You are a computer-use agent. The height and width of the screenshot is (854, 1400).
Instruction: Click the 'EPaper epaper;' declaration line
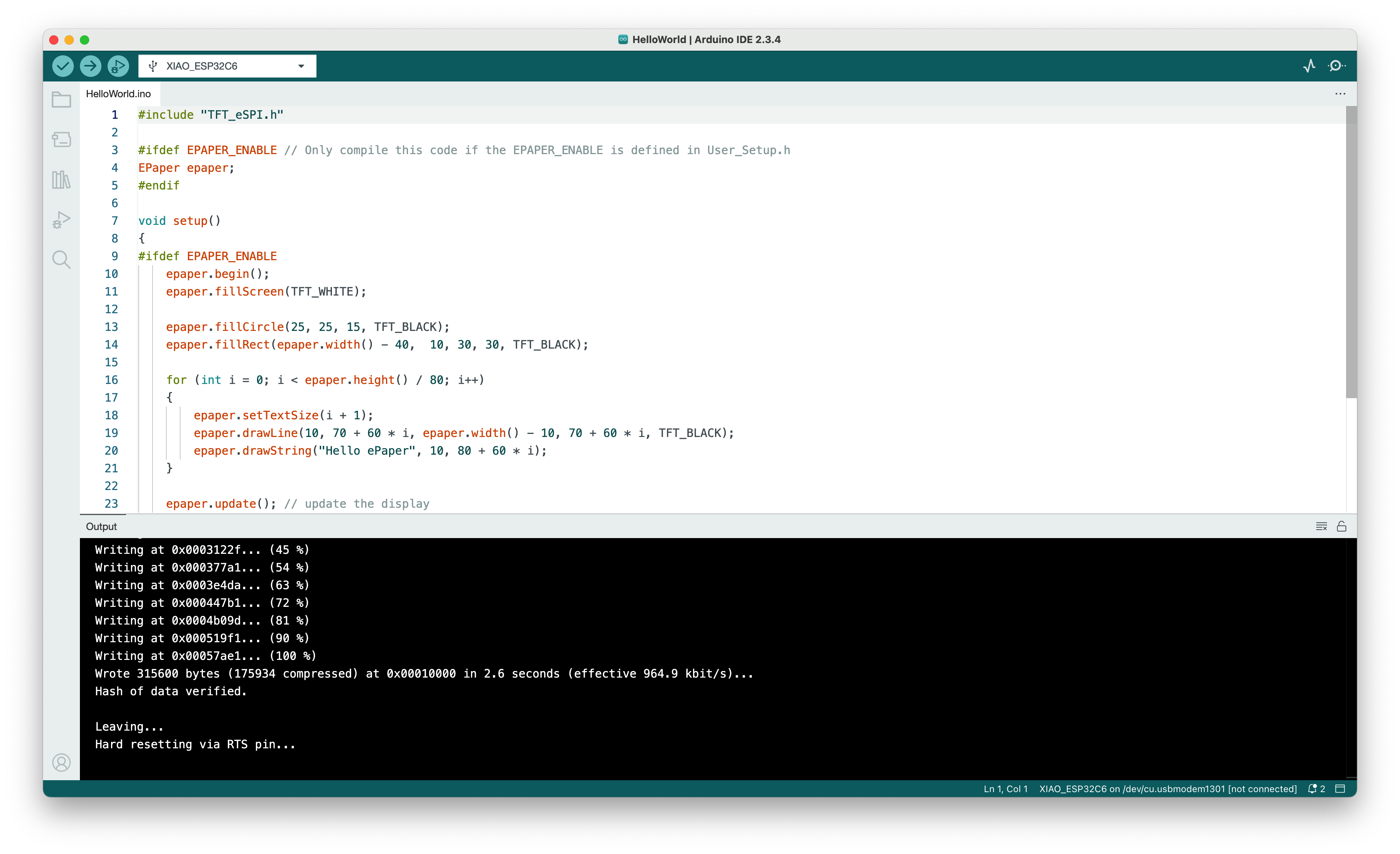186,168
